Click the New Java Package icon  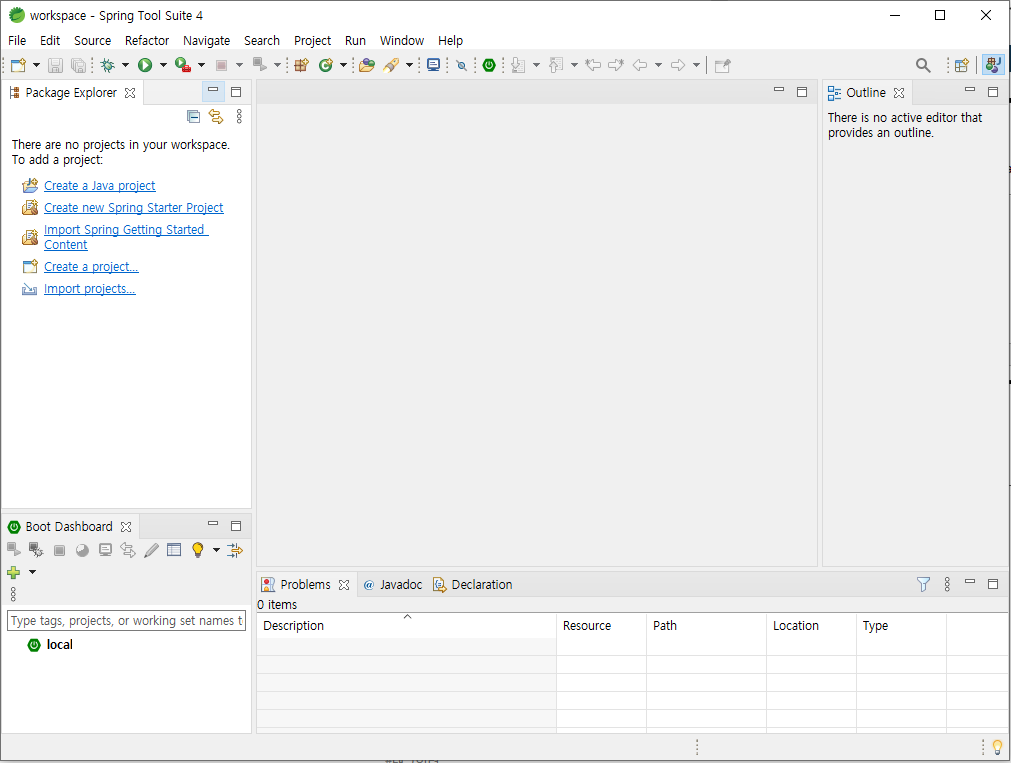302,65
